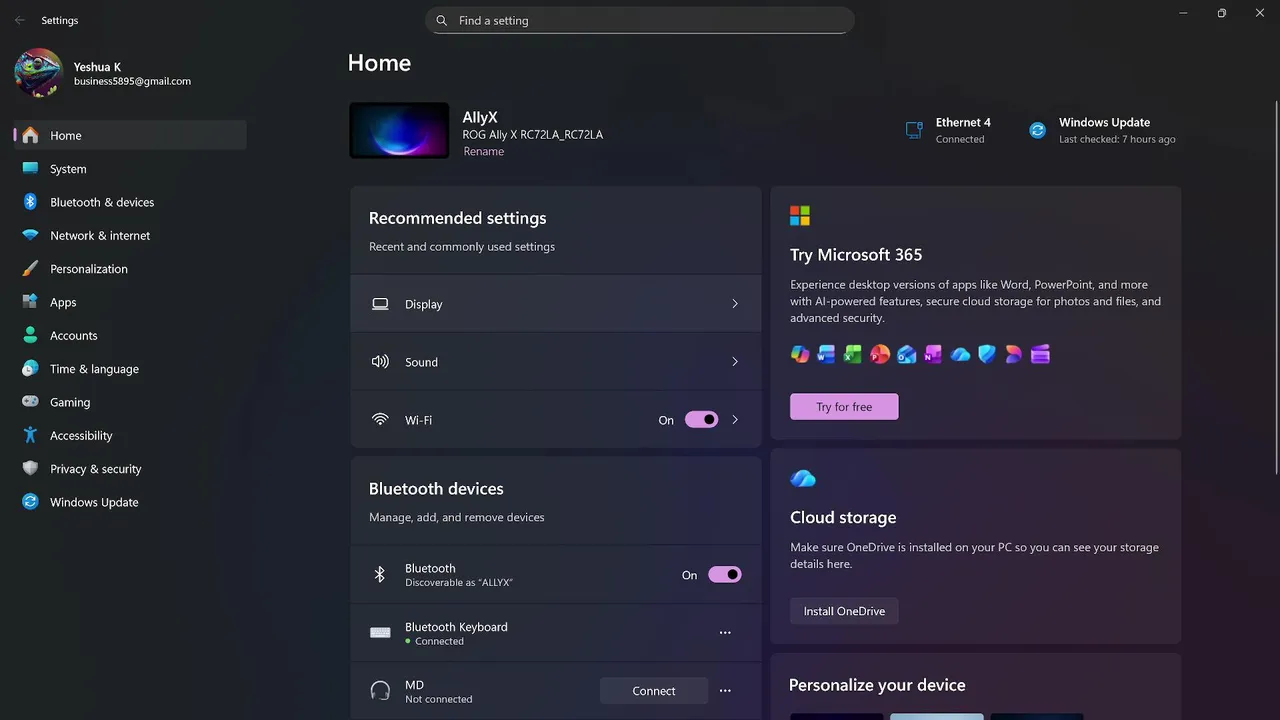Image resolution: width=1280 pixels, height=720 pixels.
Task: Click the Home icon in the sidebar
Action: (x=30, y=135)
